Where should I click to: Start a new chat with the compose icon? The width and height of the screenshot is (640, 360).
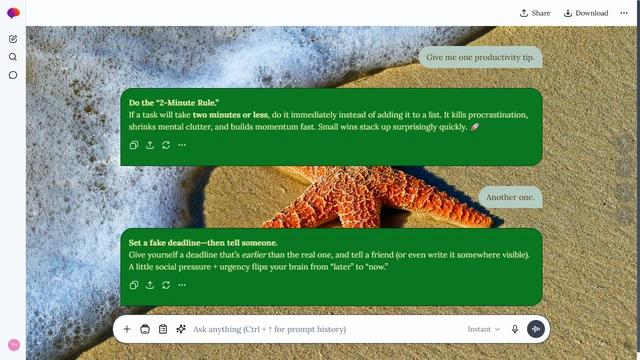[x=13, y=39]
